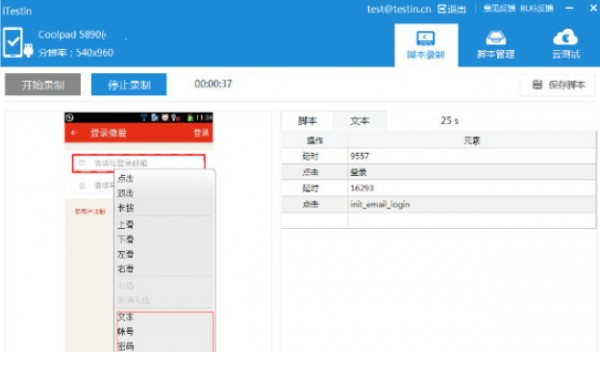Choose 密码 password entry in the context menu
This screenshot has width=600, height=366.
[x=126, y=346]
